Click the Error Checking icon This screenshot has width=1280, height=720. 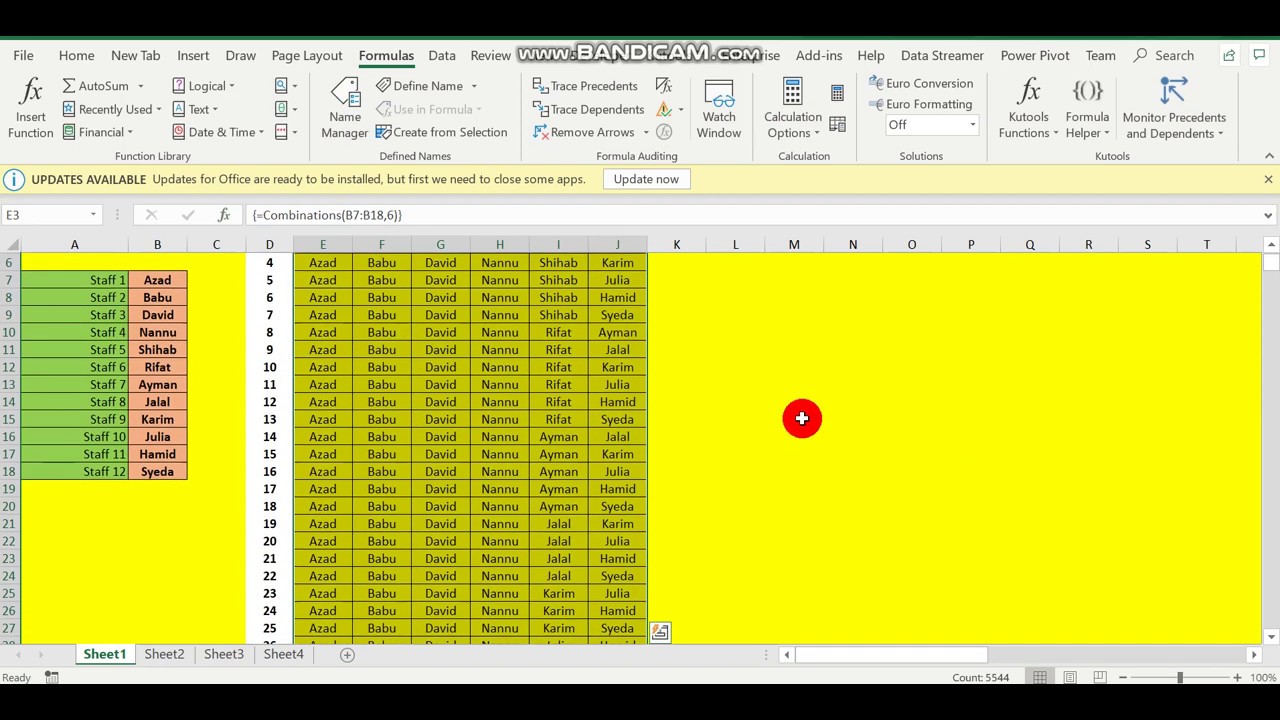664,109
